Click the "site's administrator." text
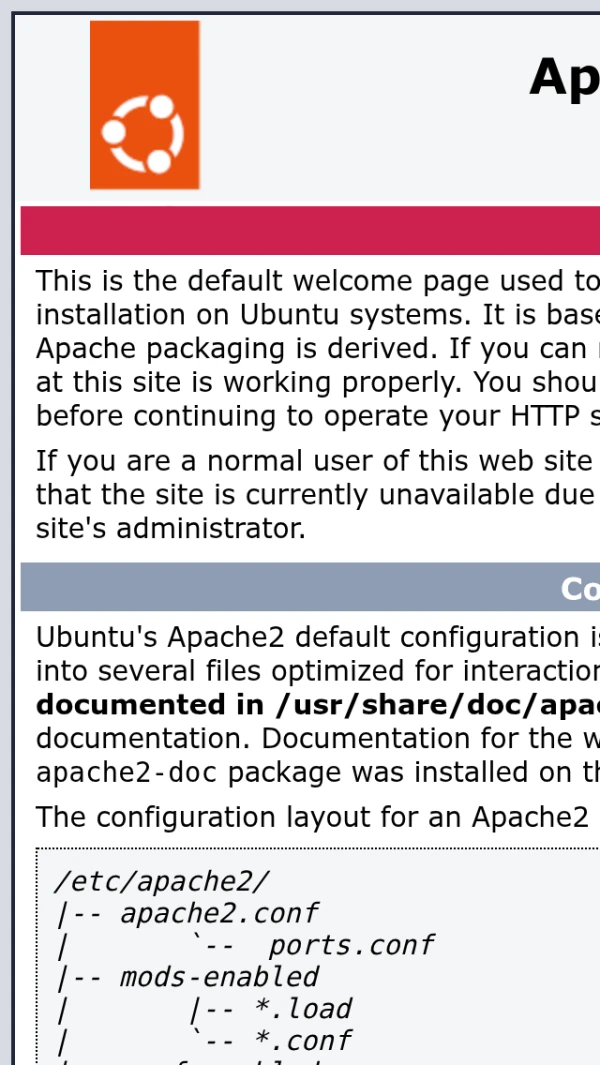This screenshot has height=1065, width=600. [170, 528]
